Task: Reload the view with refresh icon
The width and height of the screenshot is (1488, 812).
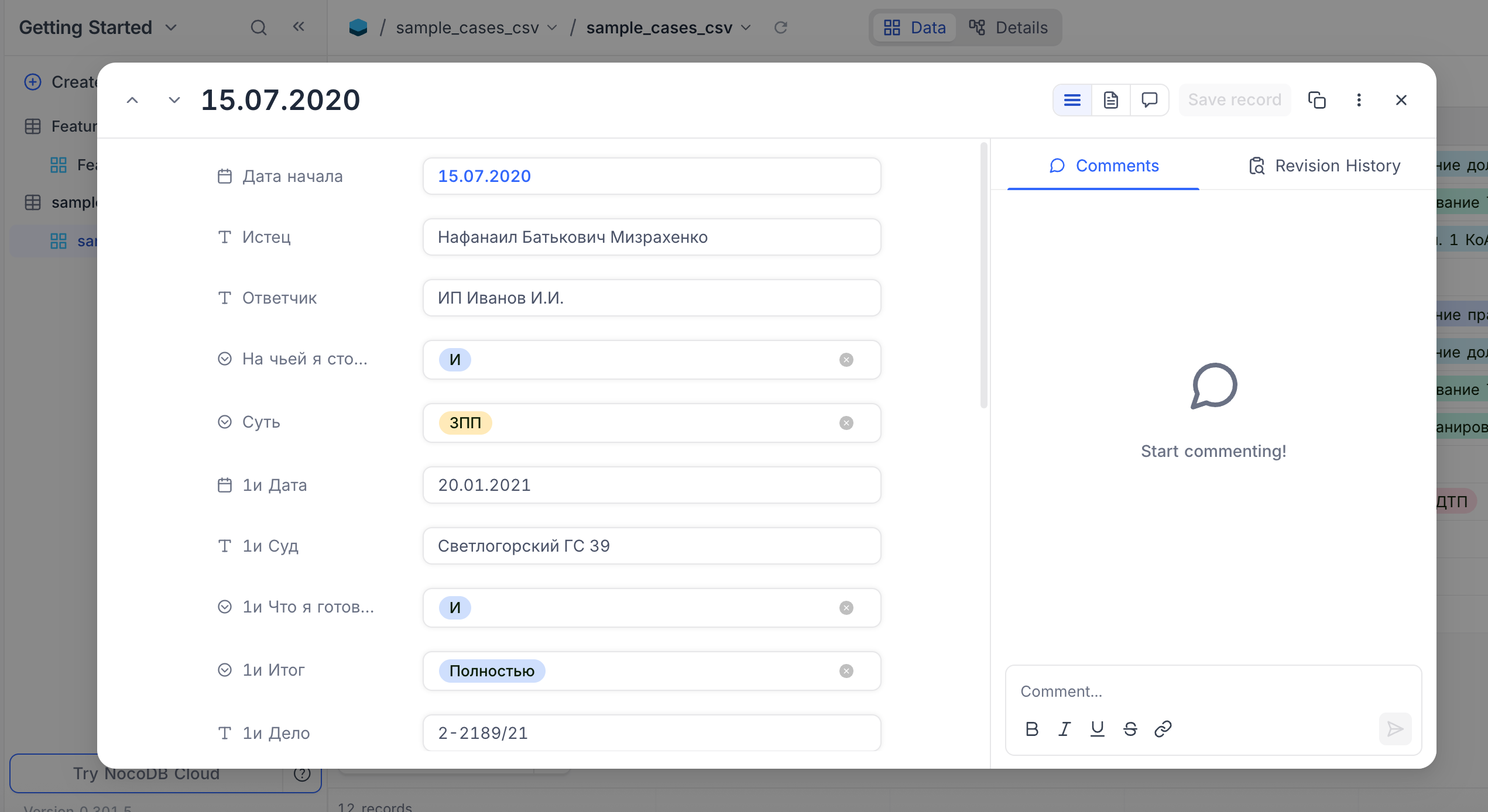Action: pos(780,27)
